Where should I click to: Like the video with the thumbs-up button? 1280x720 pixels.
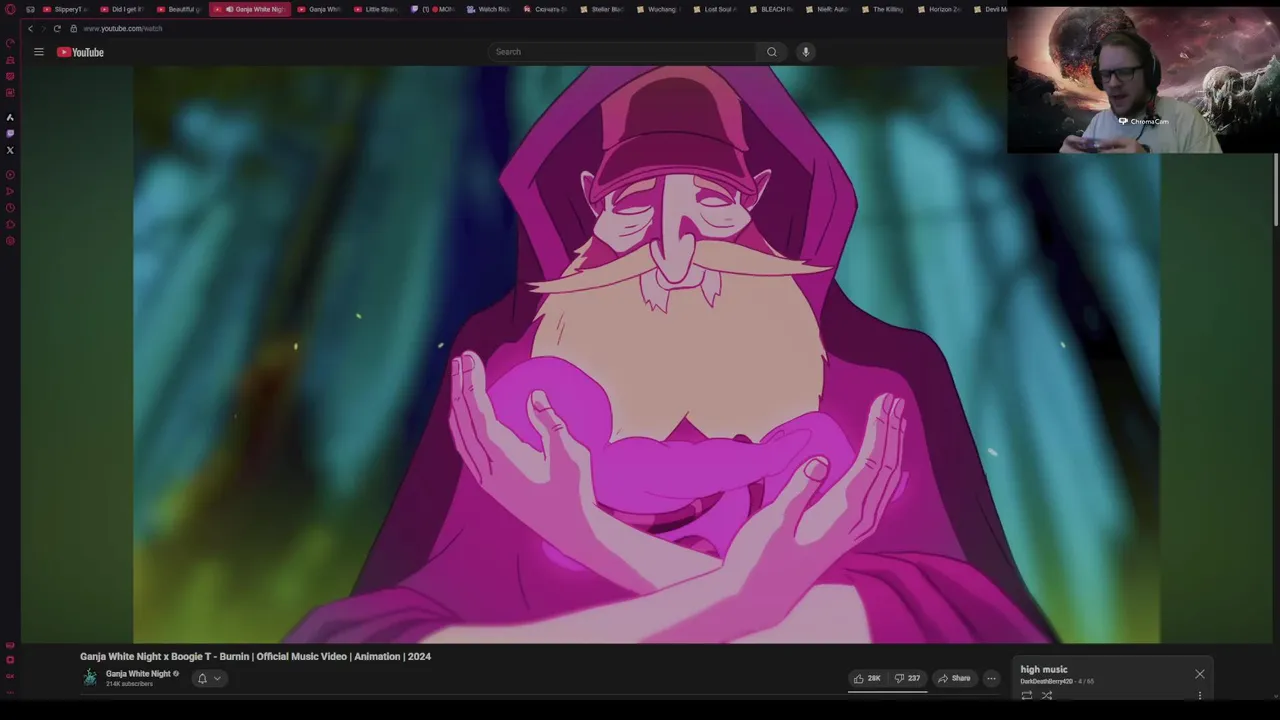[x=867, y=678]
